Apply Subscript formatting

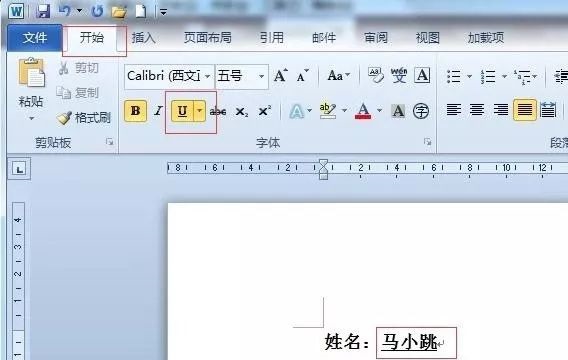tap(242, 112)
